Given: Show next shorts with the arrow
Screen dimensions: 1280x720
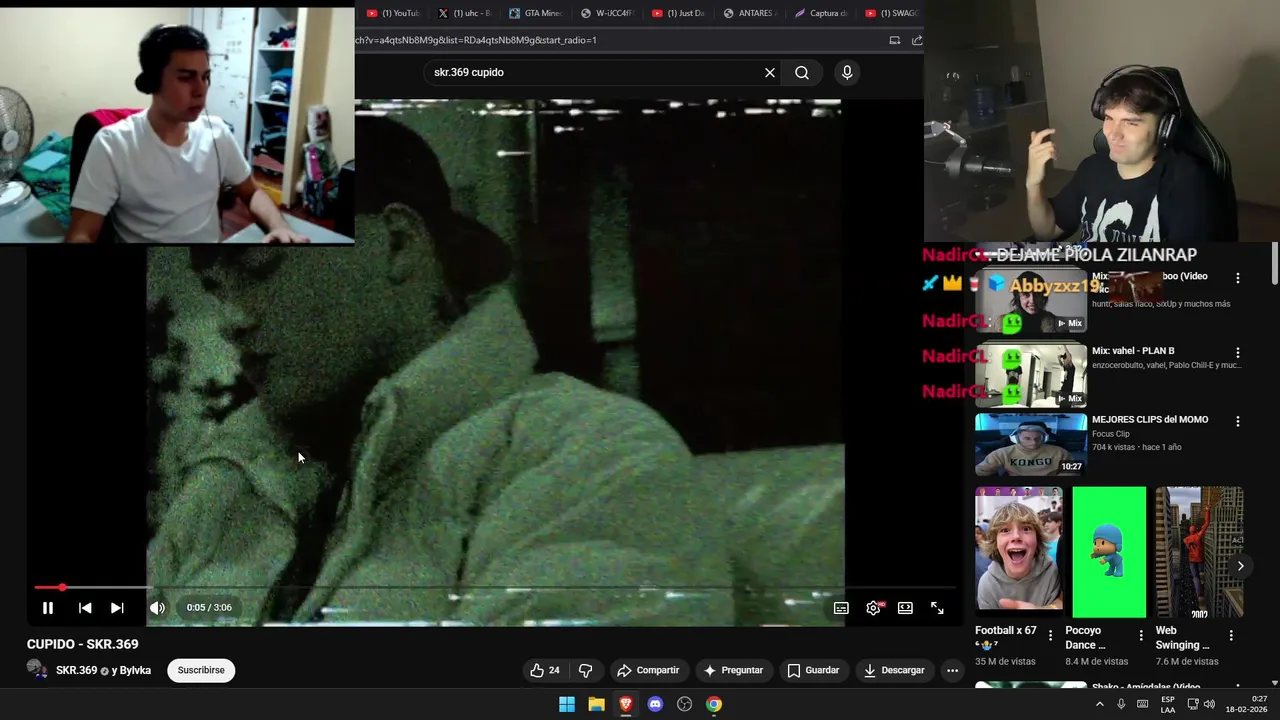Looking at the screenshot, I should point(1240,566).
